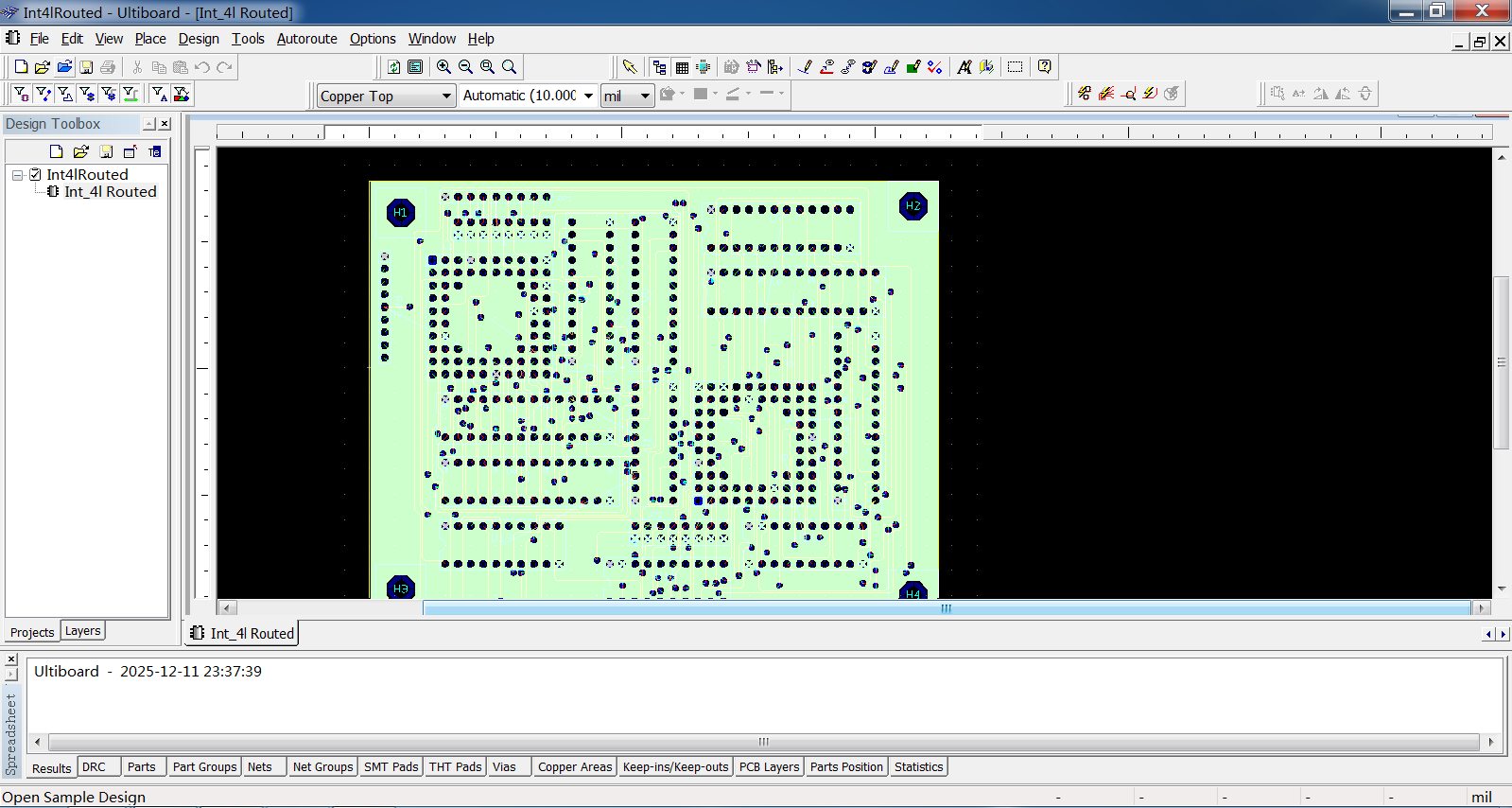This screenshot has width=1512, height=808.
Task: Click the Zoom In magnifier icon
Action: 443,67
